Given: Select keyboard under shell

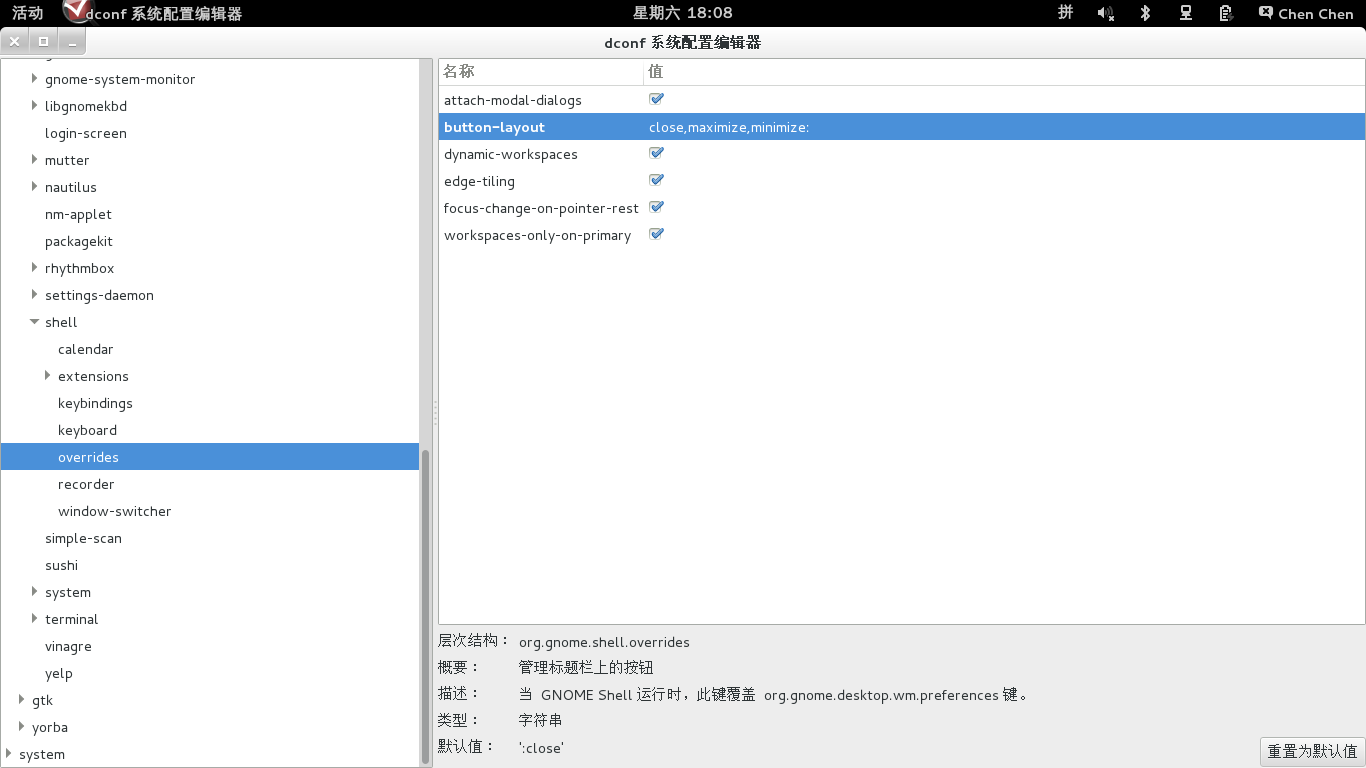Looking at the screenshot, I should [x=87, y=430].
